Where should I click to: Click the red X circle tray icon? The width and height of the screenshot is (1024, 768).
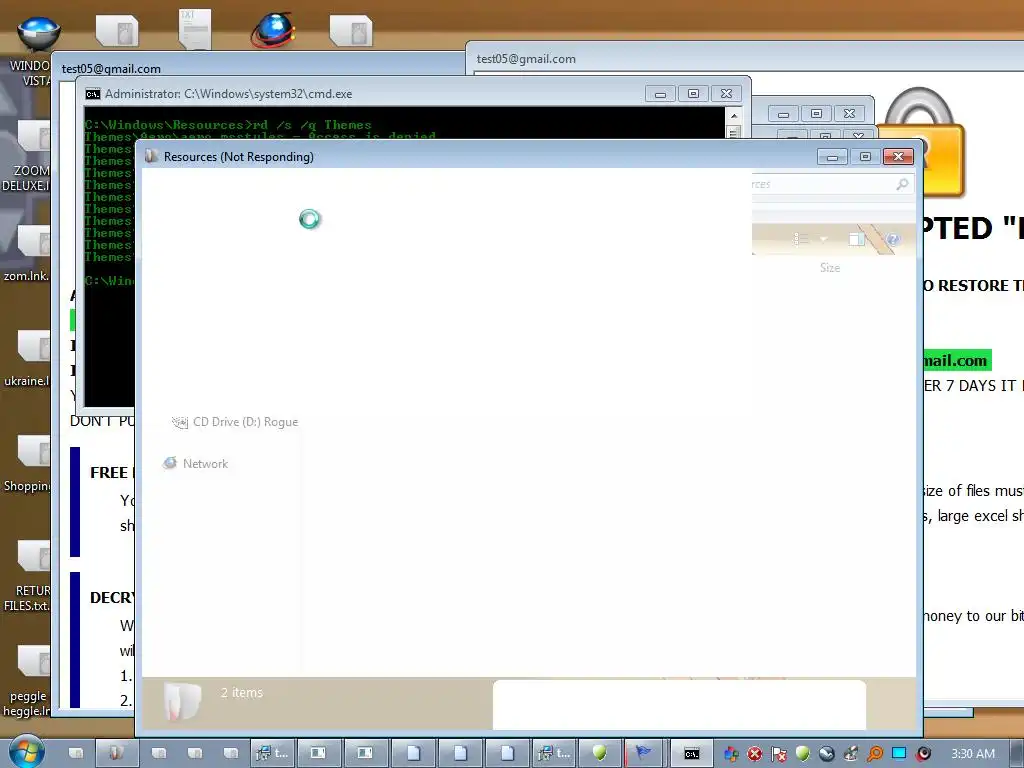click(x=754, y=754)
